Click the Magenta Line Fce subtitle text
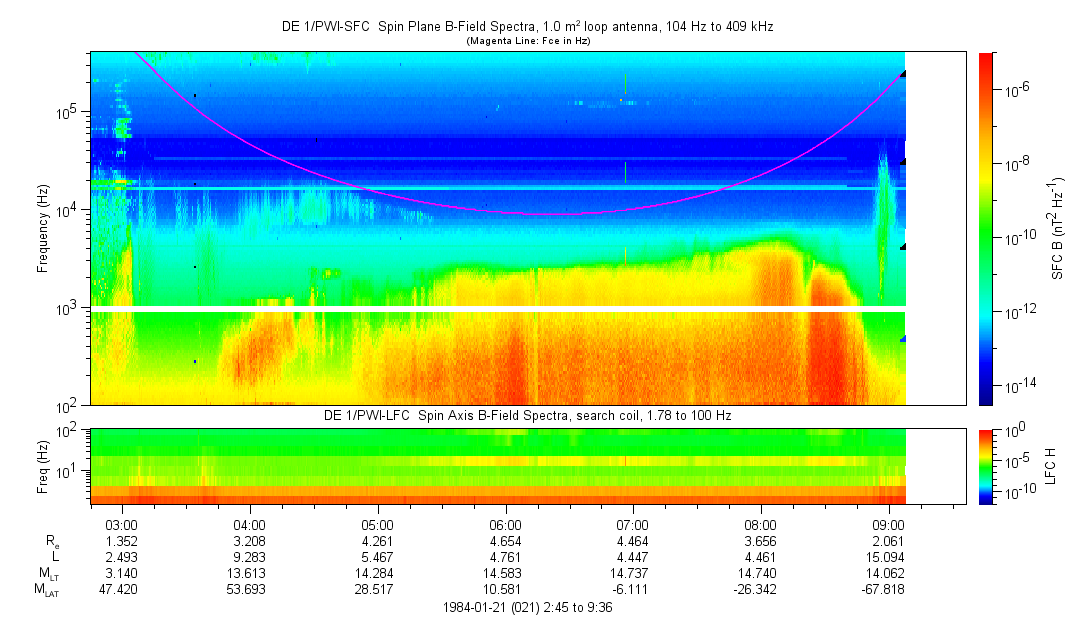Image resolution: width=1083 pixels, height=620 pixels. point(527,41)
